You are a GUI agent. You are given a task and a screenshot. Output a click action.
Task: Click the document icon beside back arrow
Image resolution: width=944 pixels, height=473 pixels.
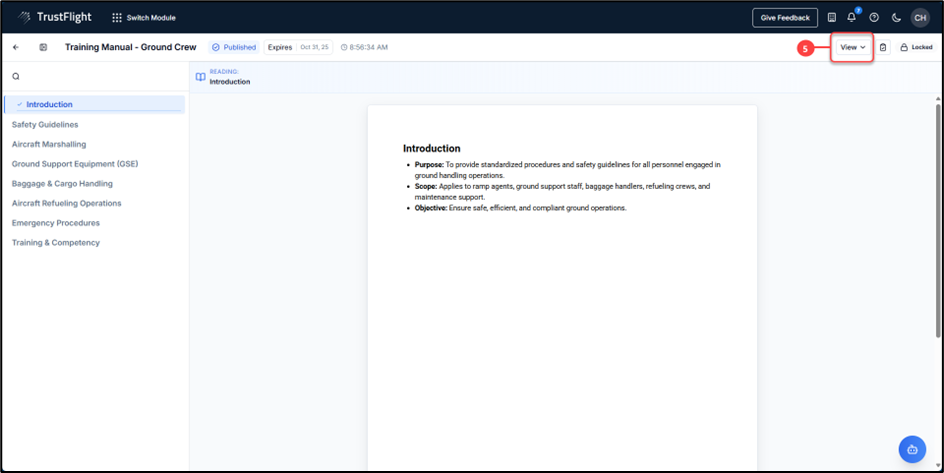coord(43,47)
